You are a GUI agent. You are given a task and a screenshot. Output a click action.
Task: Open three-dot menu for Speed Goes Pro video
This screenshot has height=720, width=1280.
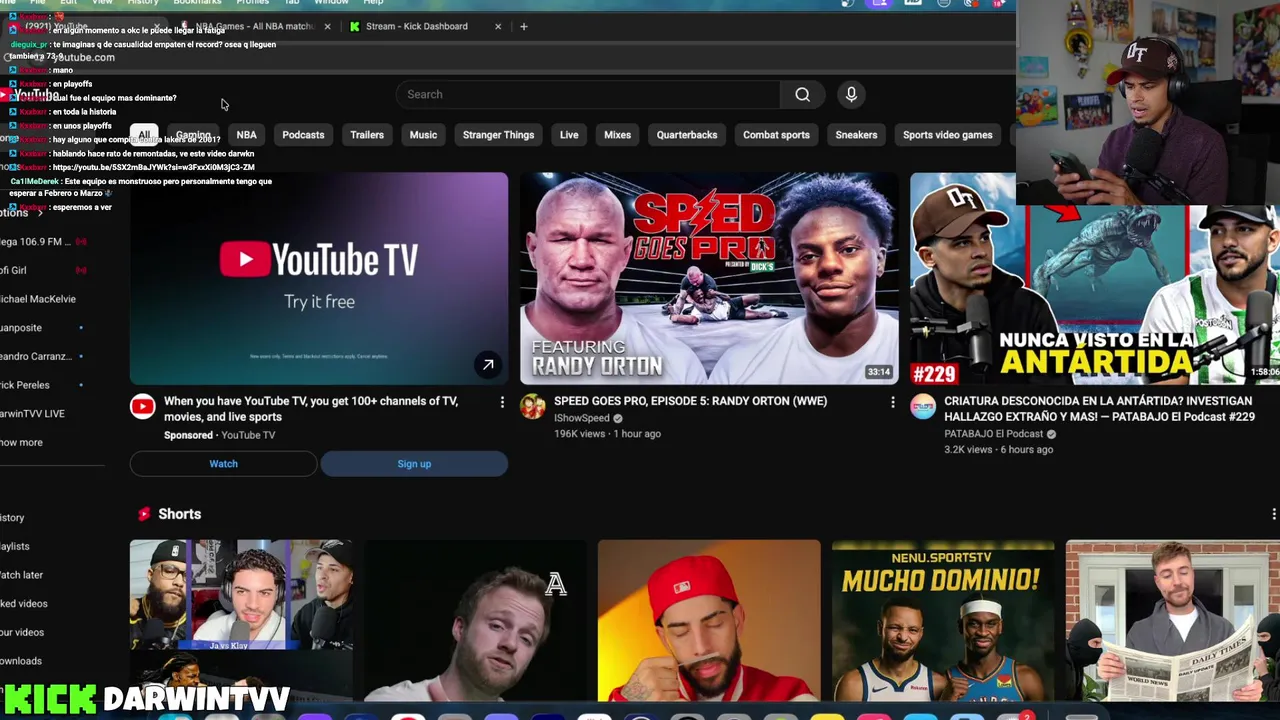[892, 402]
